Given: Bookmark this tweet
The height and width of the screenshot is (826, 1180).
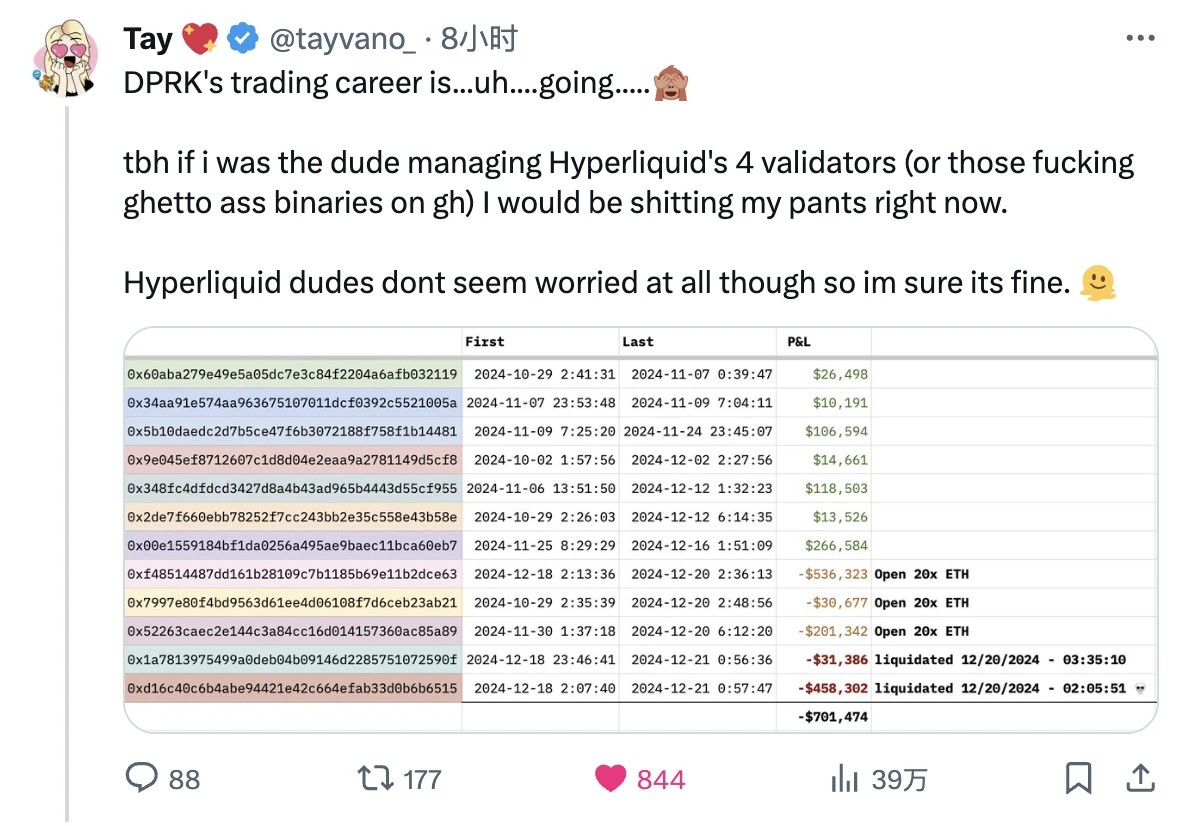Looking at the screenshot, I should click(1078, 778).
